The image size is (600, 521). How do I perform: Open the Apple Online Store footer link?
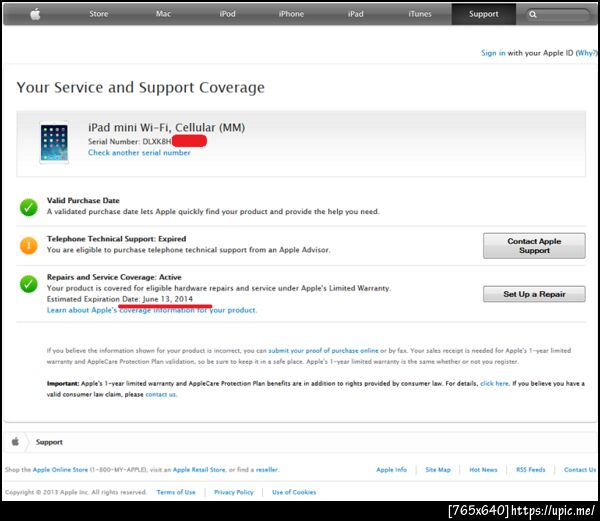pyautogui.click(x=60, y=470)
